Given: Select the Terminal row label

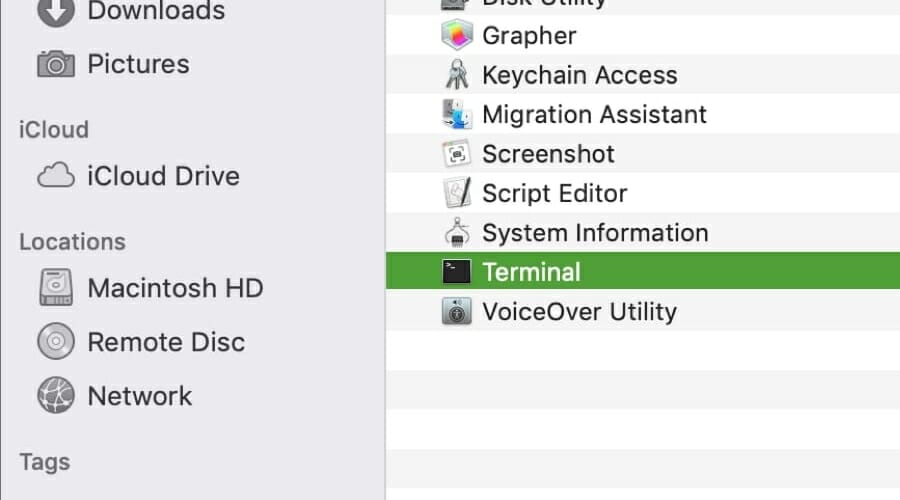Looking at the screenshot, I should tap(531, 272).
